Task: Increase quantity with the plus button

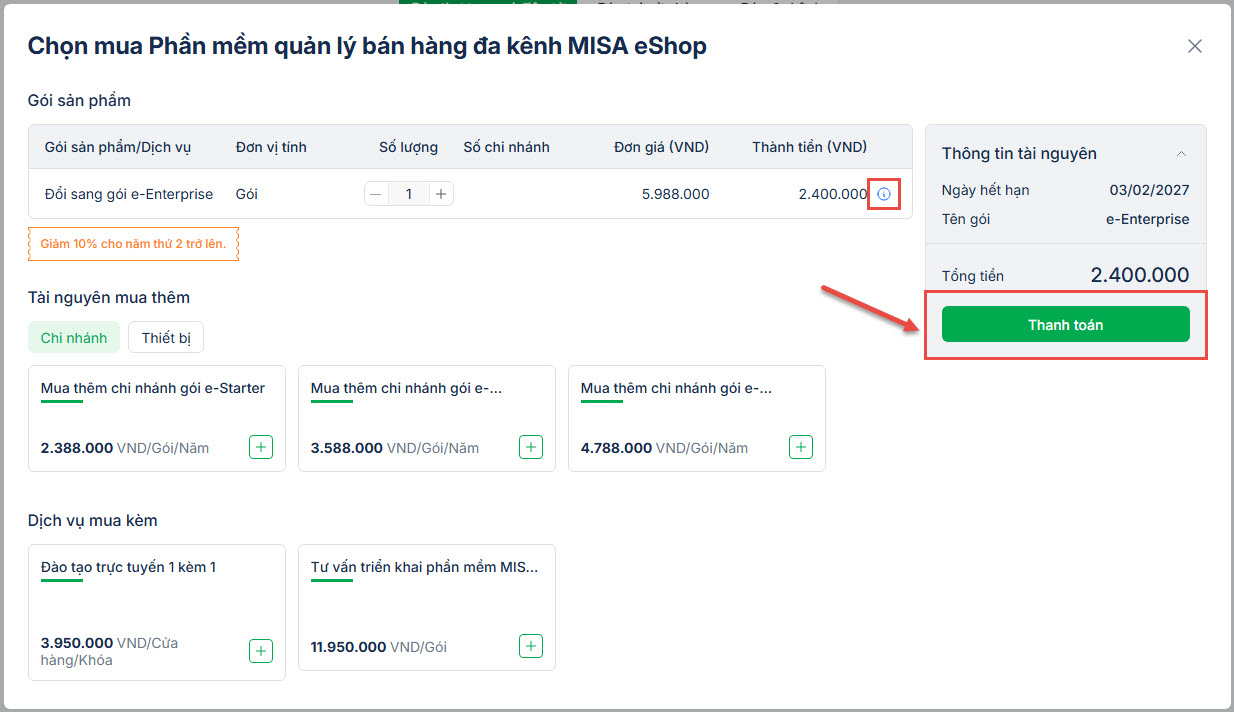Action: pyautogui.click(x=441, y=194)
